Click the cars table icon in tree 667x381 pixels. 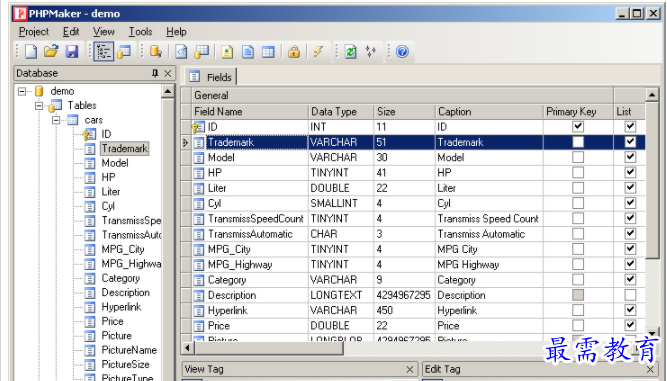73,120
